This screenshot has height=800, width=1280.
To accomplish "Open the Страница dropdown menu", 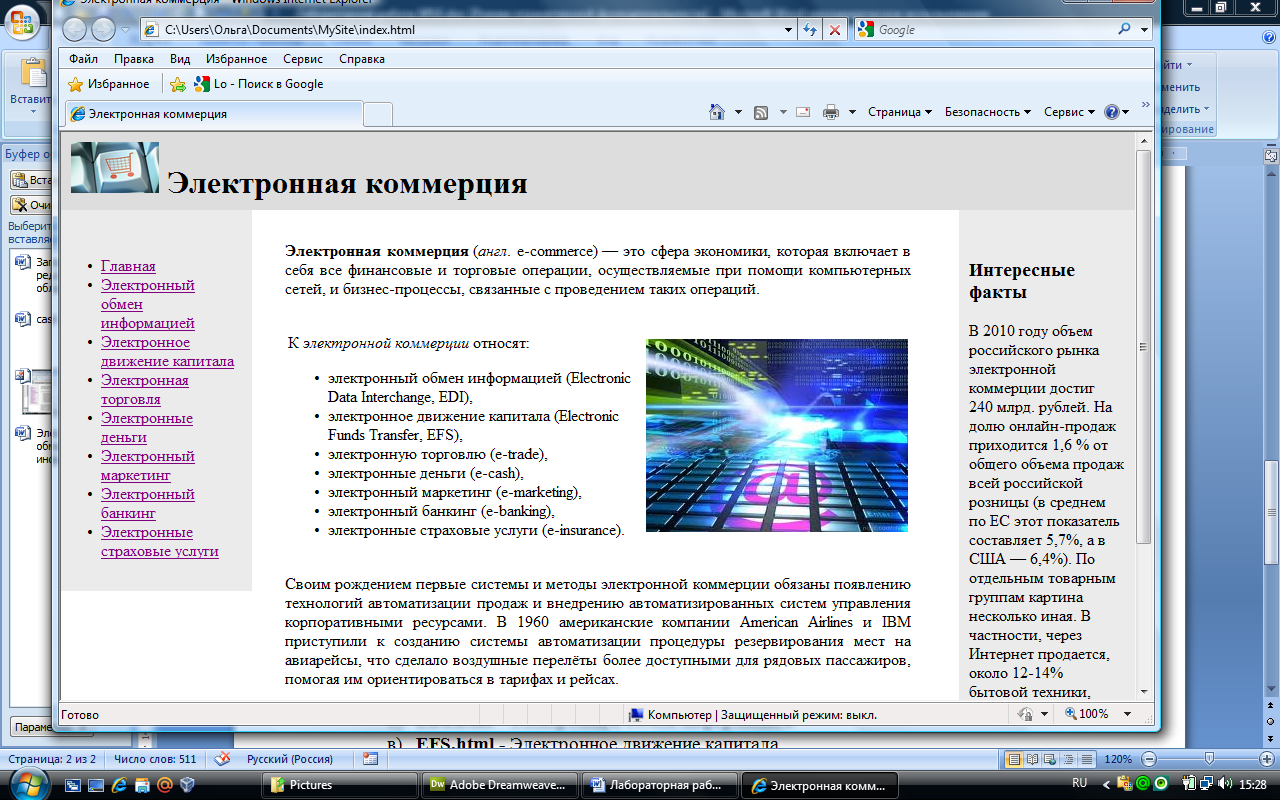I will point(900,112).
